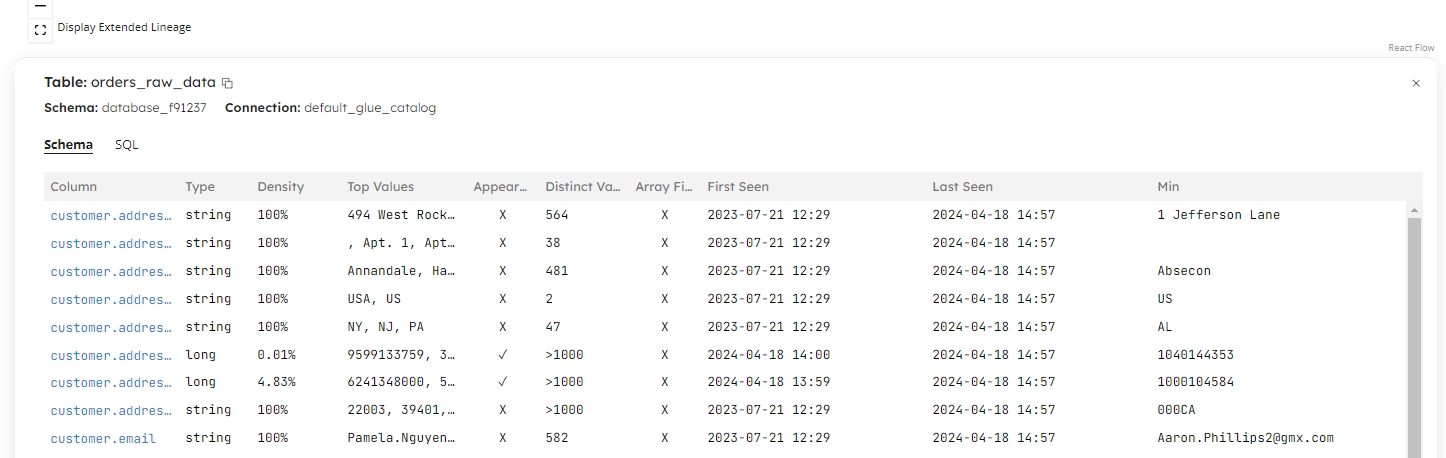Copy the orders_raw_data table name
1446x458 pixels.
click(x=227, y=83)
